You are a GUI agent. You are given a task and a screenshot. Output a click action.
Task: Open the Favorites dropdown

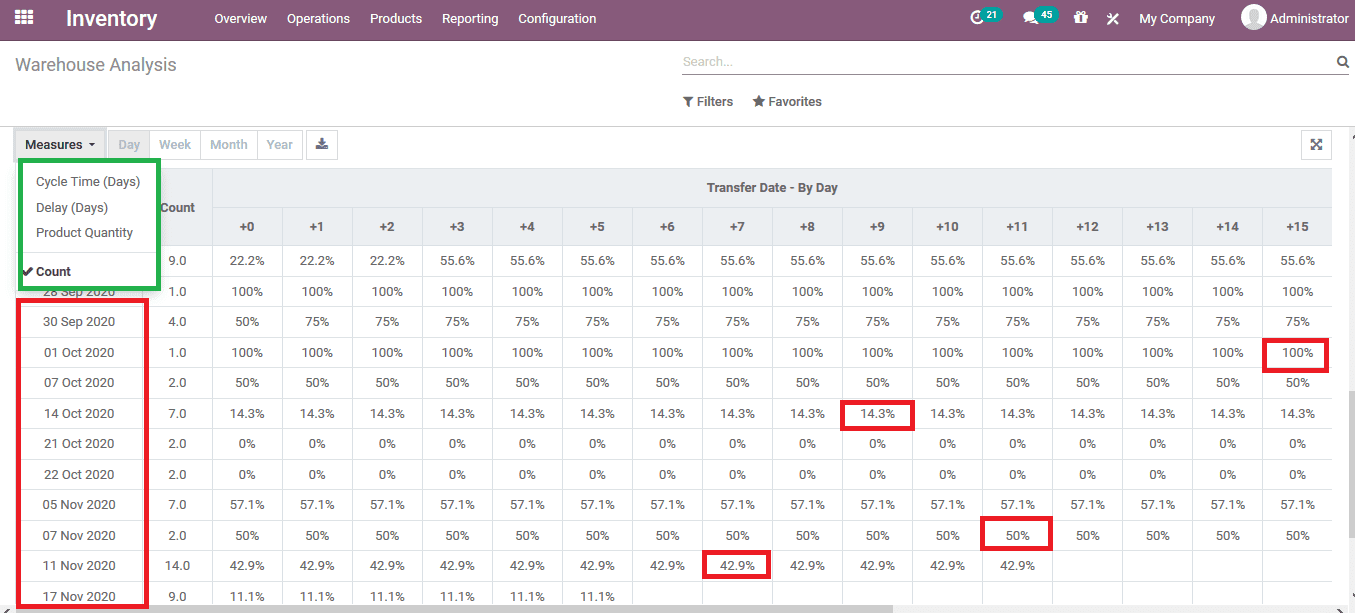pyautogui.click(x=787, y=102)
